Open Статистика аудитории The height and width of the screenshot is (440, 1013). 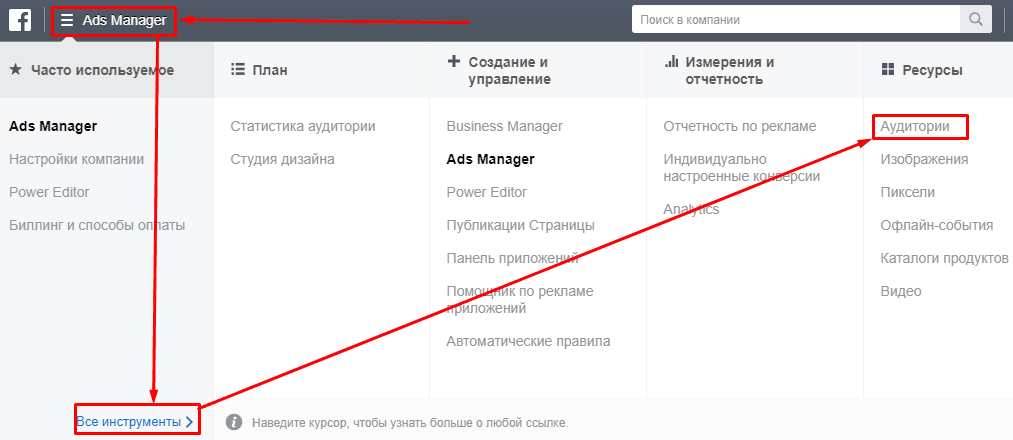click(303, 126)
